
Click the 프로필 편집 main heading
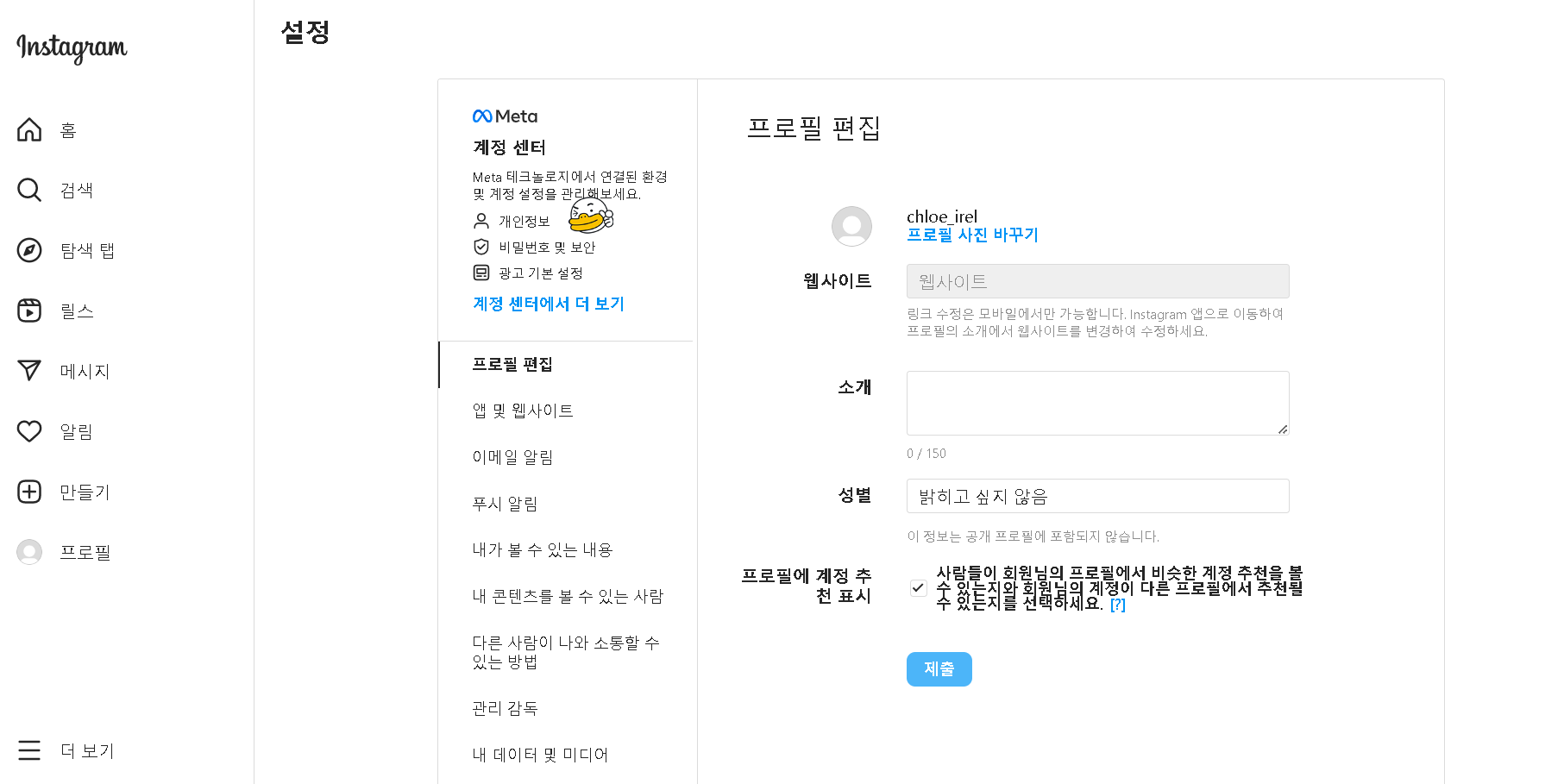[813, 129]
